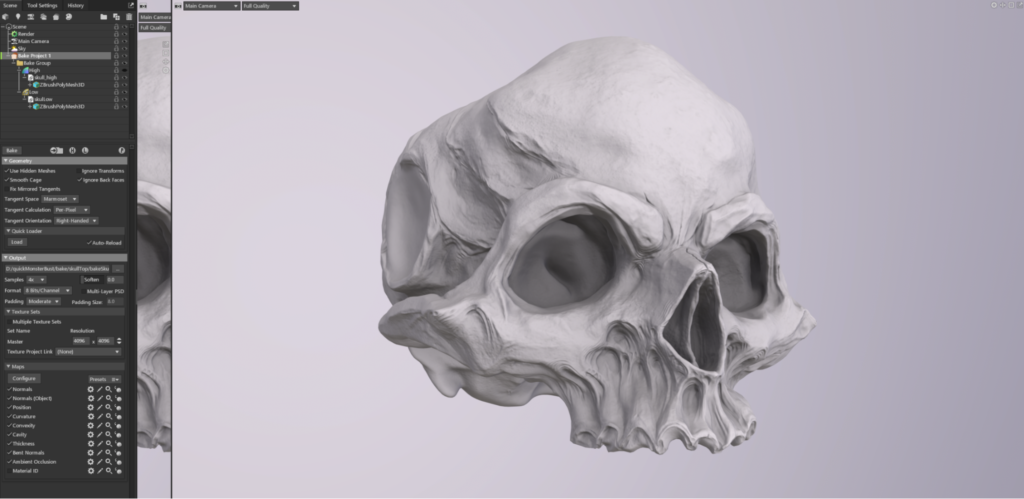The image size is (1024, 499).
Task: Open the Full Quality viewport dropdown
Action: point(270,6)
